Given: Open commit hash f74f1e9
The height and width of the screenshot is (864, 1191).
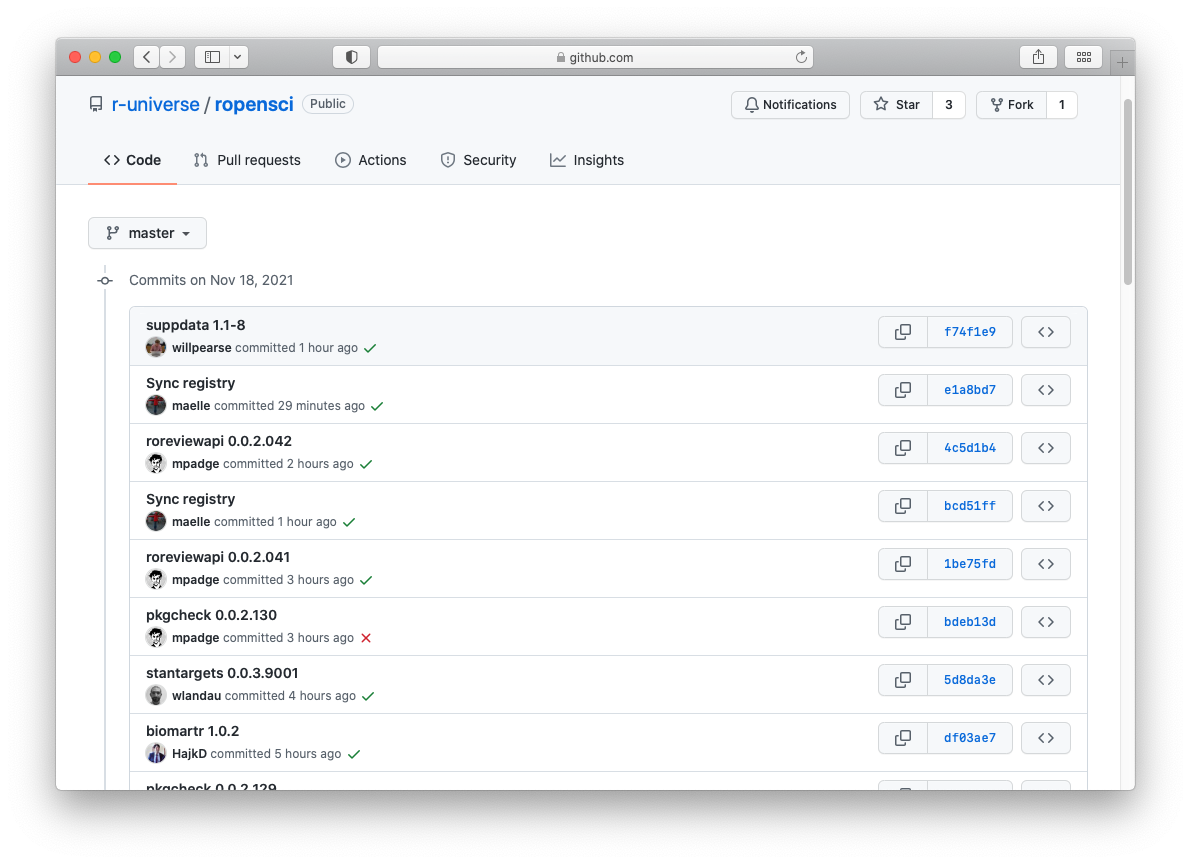Looking at the screenshot, I should tap(970, 332).
